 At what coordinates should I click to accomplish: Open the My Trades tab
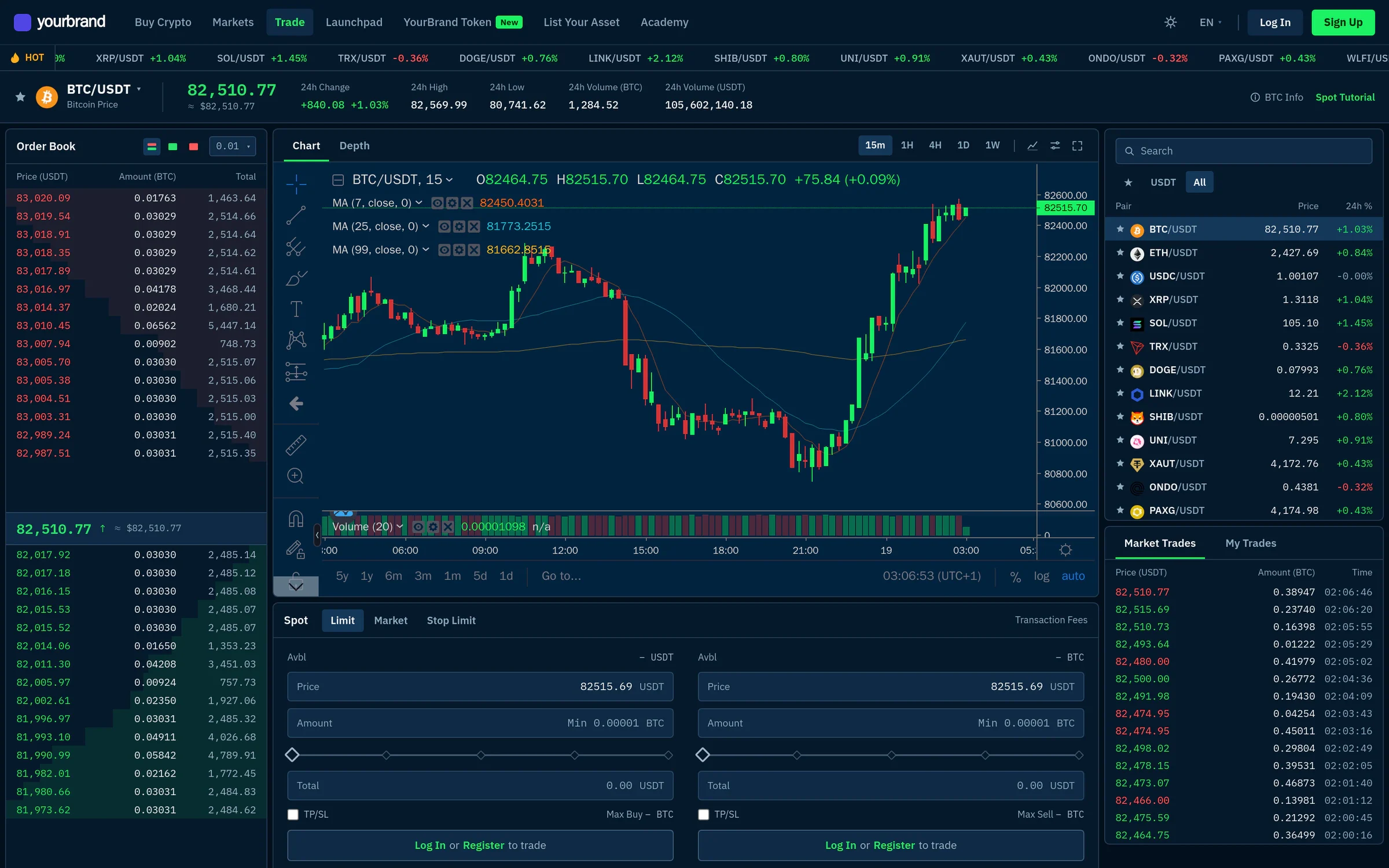[1251, 543]
